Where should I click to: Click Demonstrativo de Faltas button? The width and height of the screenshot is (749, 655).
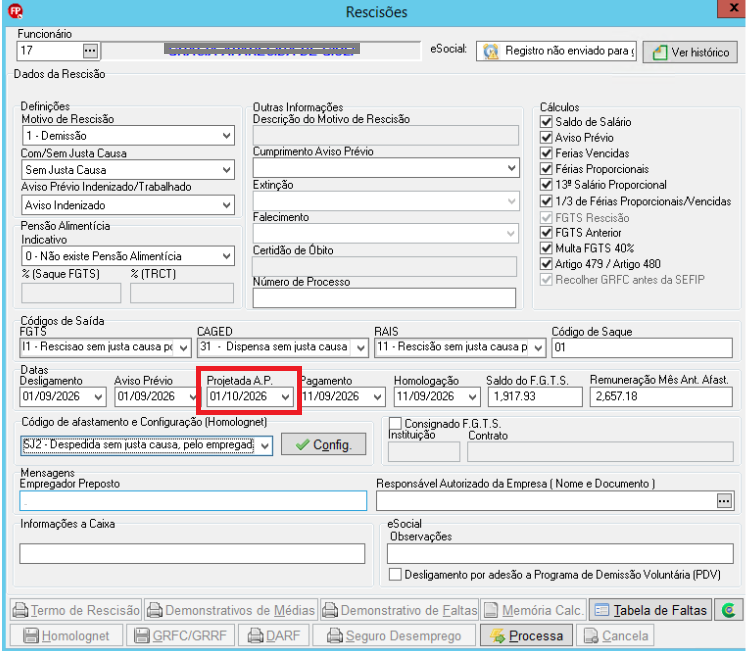click(x=400, y=611)
